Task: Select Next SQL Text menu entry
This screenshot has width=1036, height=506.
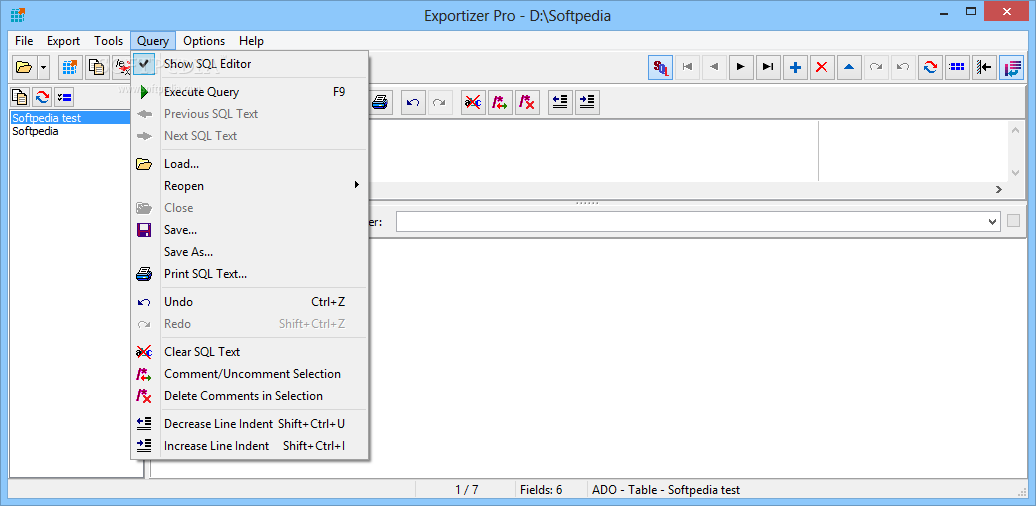Action: click(249, 135)
